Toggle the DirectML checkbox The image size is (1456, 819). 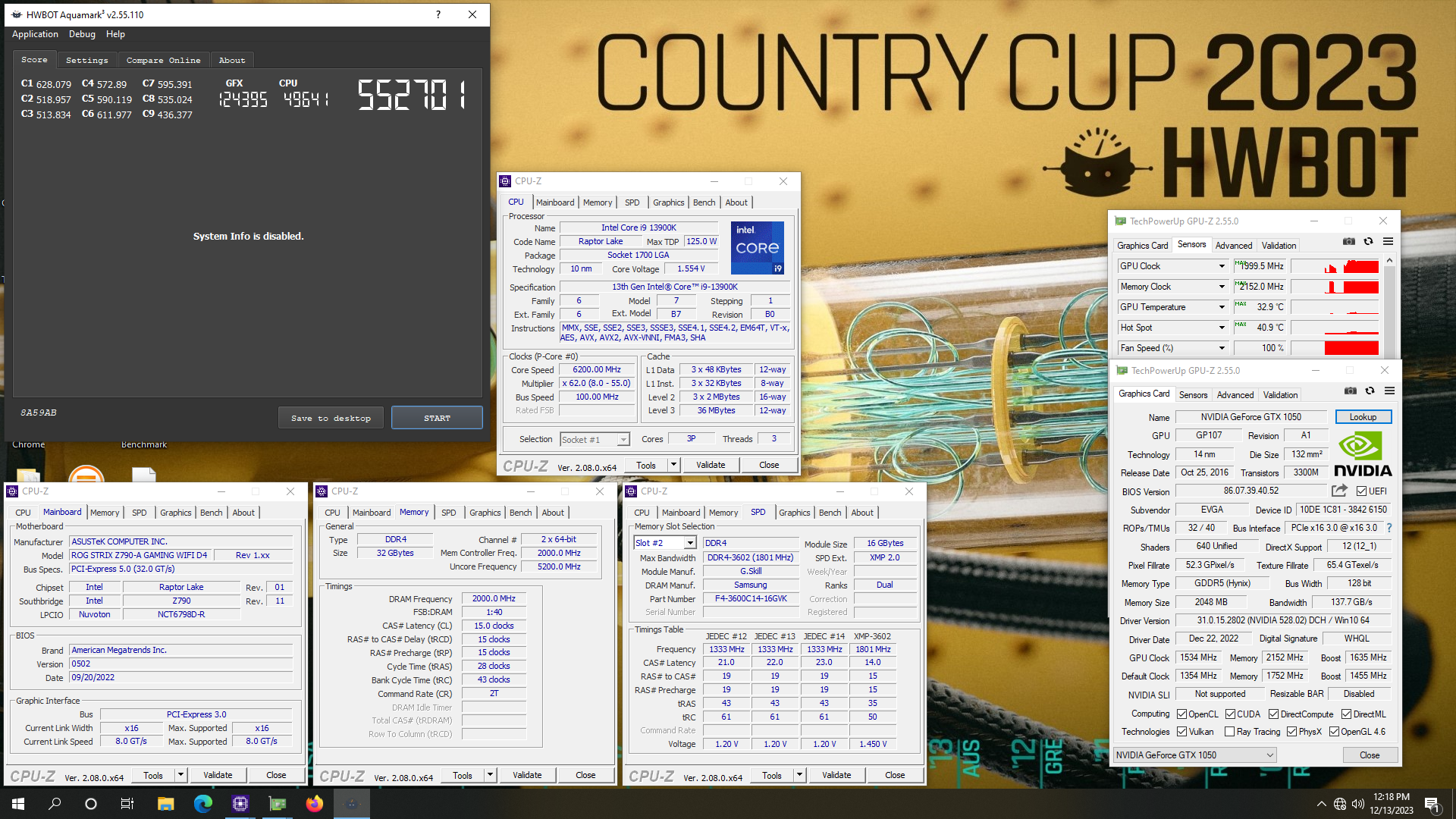(x=1346, y=714)
